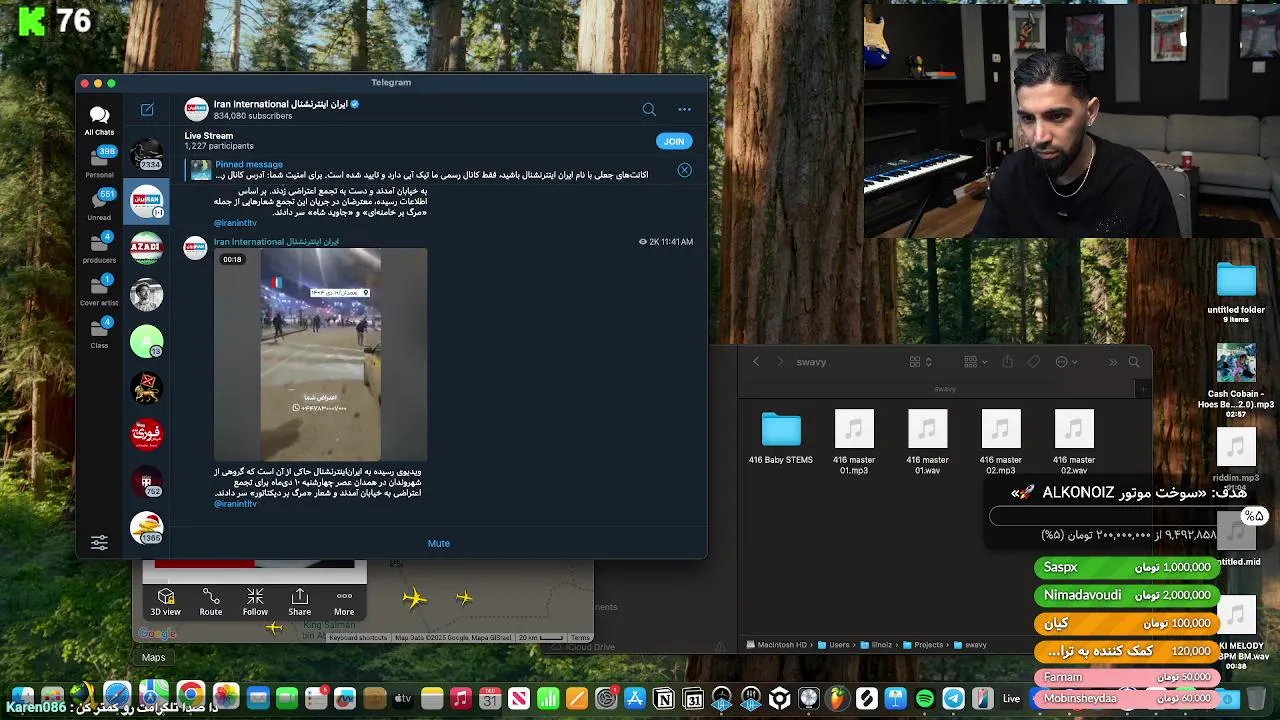Select 416 master 01.wav file
Screen dimensions: 1280x720
tap(927, 441)
